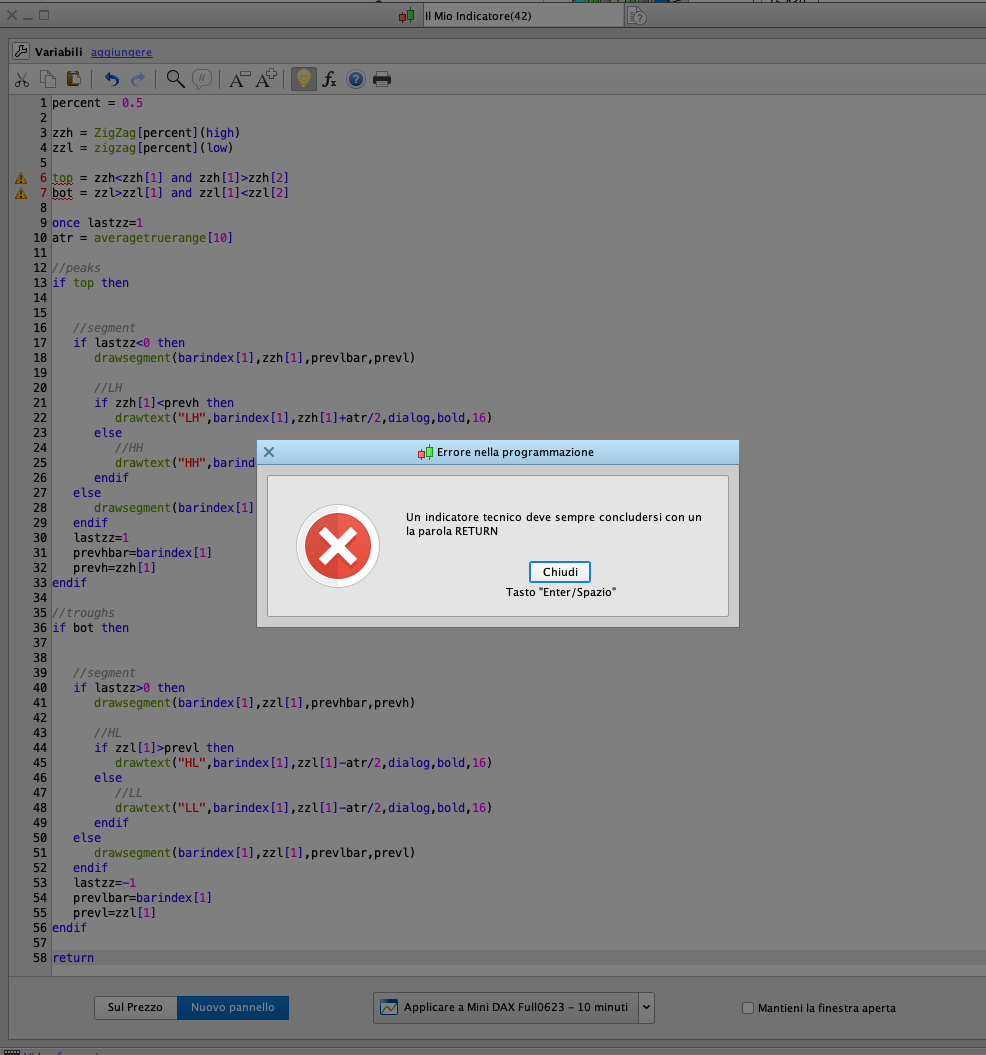Open the fx function library icon
This screenshot has width=986, height=1055.
click(x=329, y=79)
